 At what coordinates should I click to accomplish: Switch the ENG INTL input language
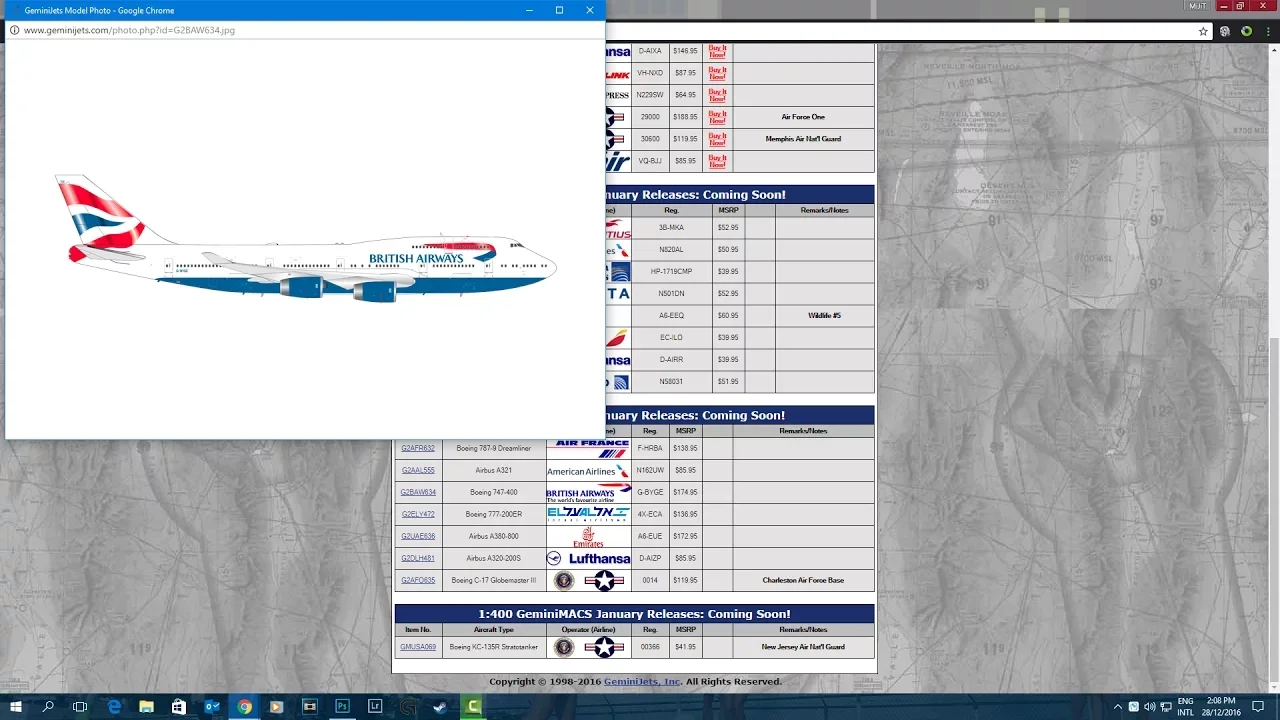click(x=1185, y=706)
